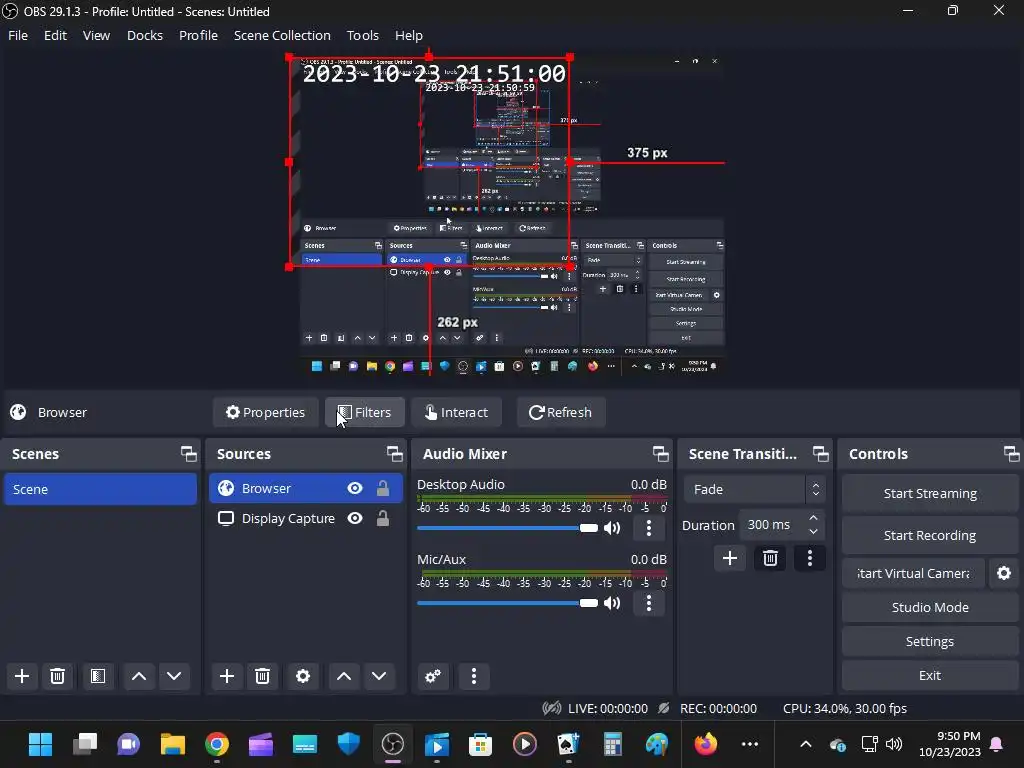Open Filters for Browser source
This screenshot has width=1024, height=768.
364,412
